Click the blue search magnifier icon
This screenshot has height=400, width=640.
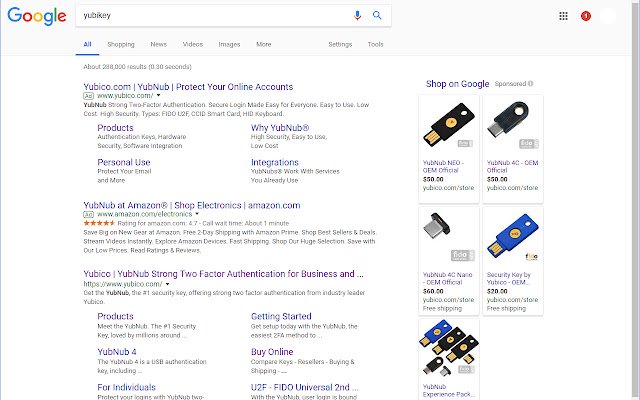point(377,16)
